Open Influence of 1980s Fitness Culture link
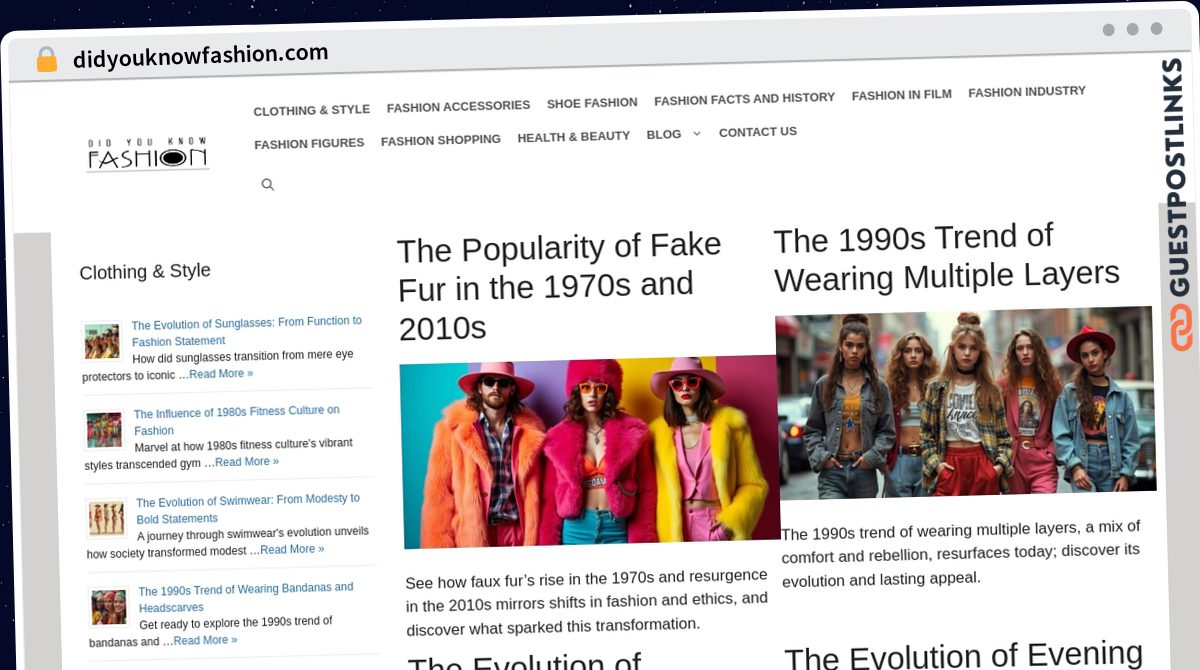This screenshot has height=670, width=1200. pyautogui.click(x=237, y=420)
